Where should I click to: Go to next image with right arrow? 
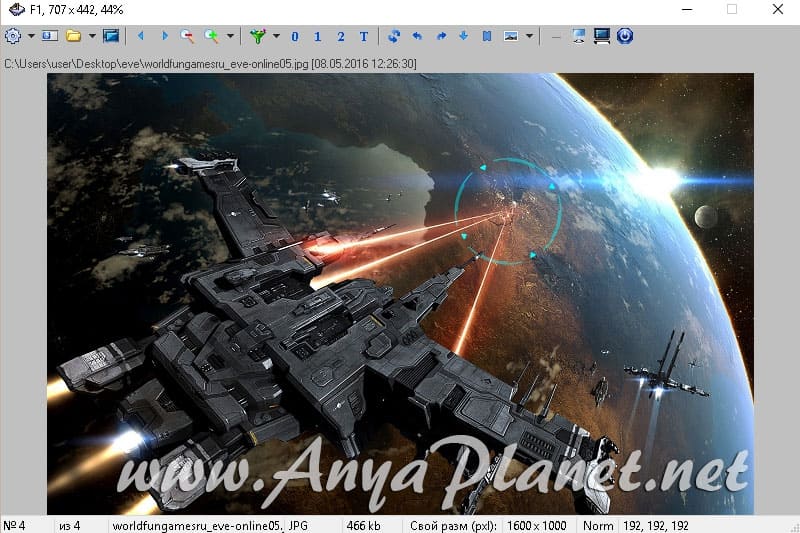click(x=164, y=36)
